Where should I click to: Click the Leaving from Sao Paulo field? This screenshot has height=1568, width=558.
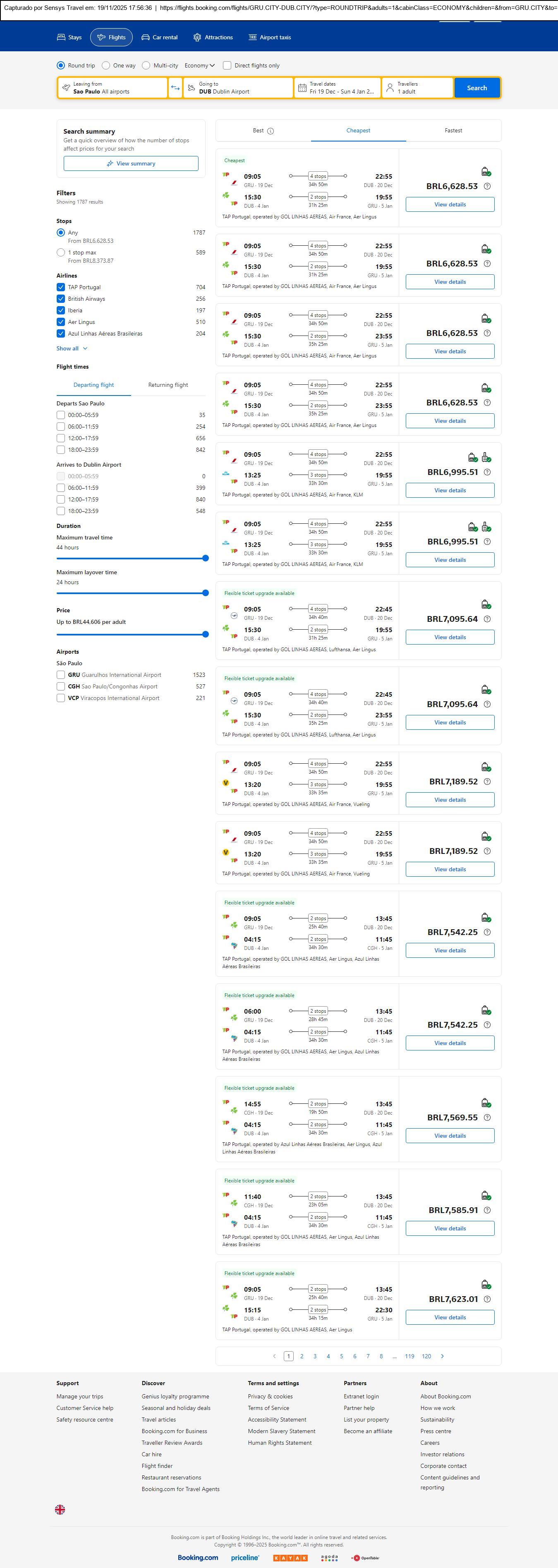point(113,88)
